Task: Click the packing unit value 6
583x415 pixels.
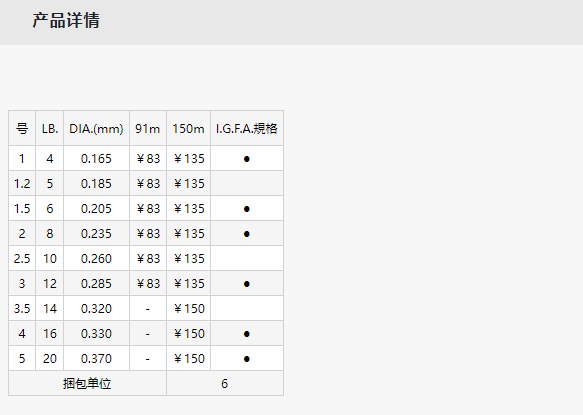Action: coord(225,383)
